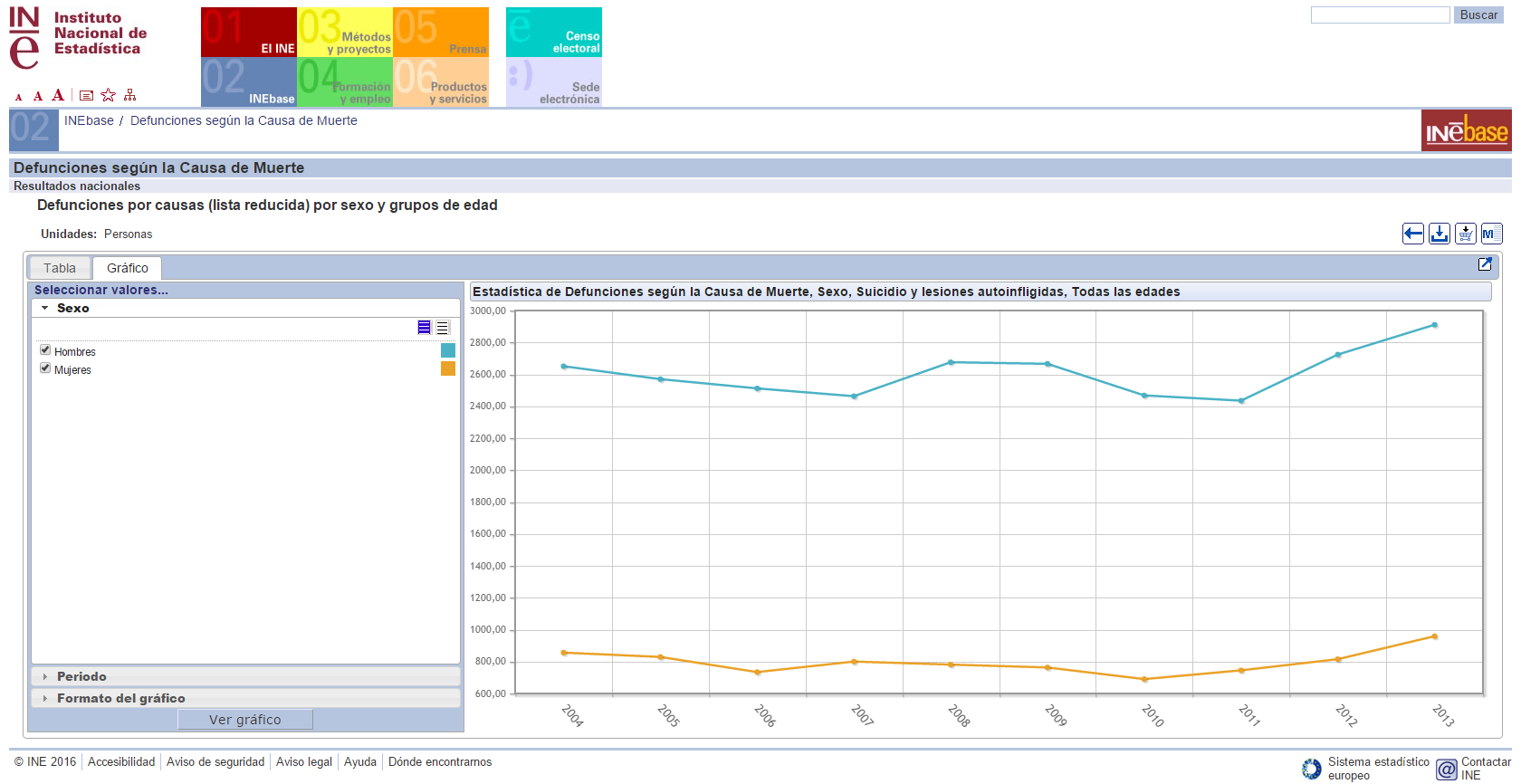Click Defunciones según la Causa de Muerte breadcrumb
The height and width of the screenshot is (784, 1521).
(x=244, y=120)
